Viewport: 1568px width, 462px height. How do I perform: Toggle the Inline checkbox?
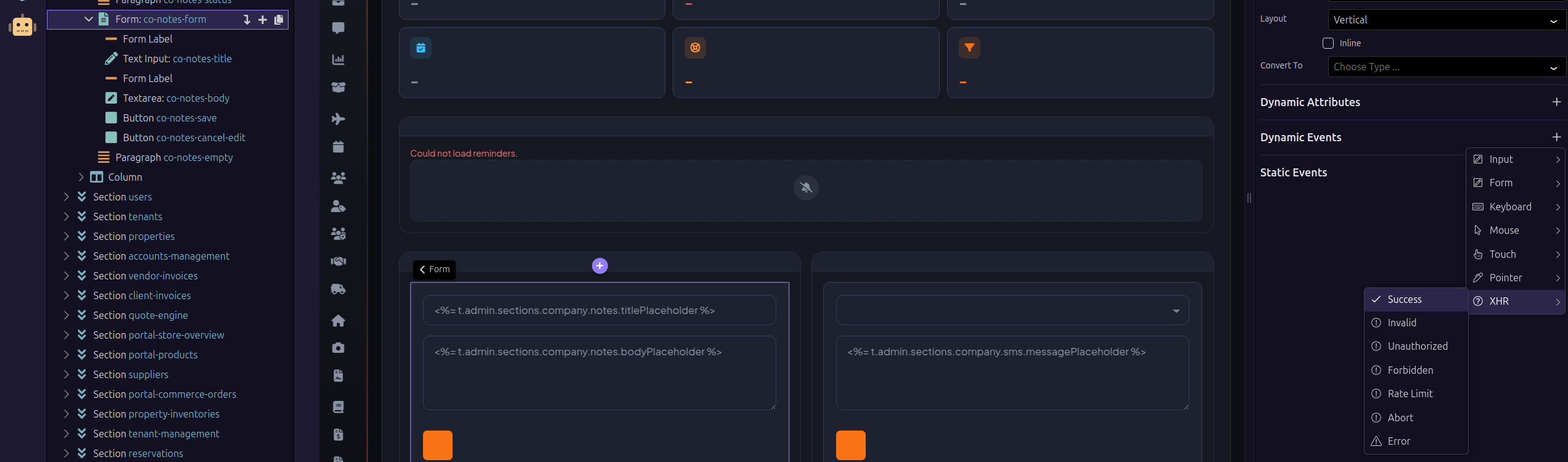[x=1328, y=43]
